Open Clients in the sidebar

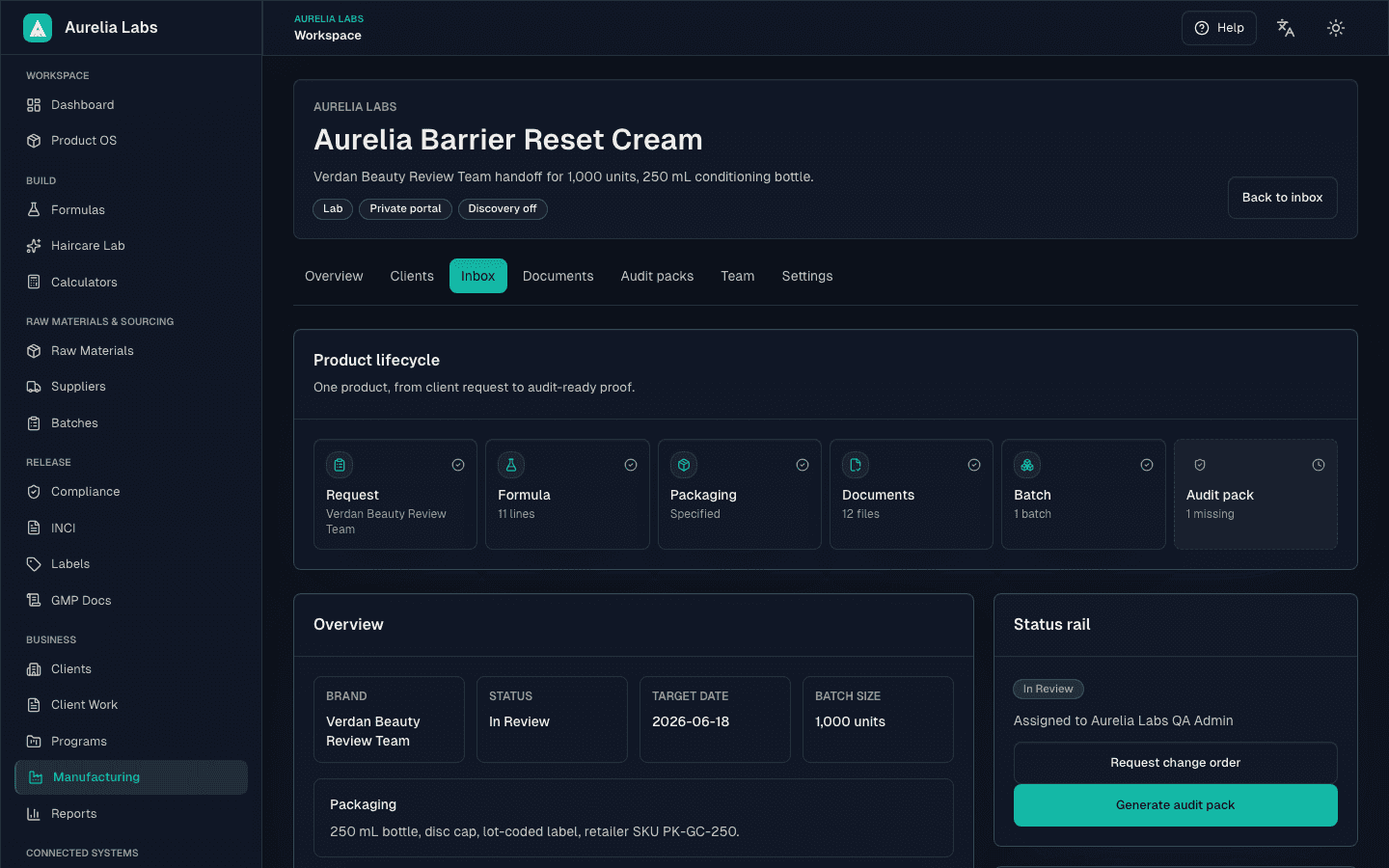[x=131, y=669]
